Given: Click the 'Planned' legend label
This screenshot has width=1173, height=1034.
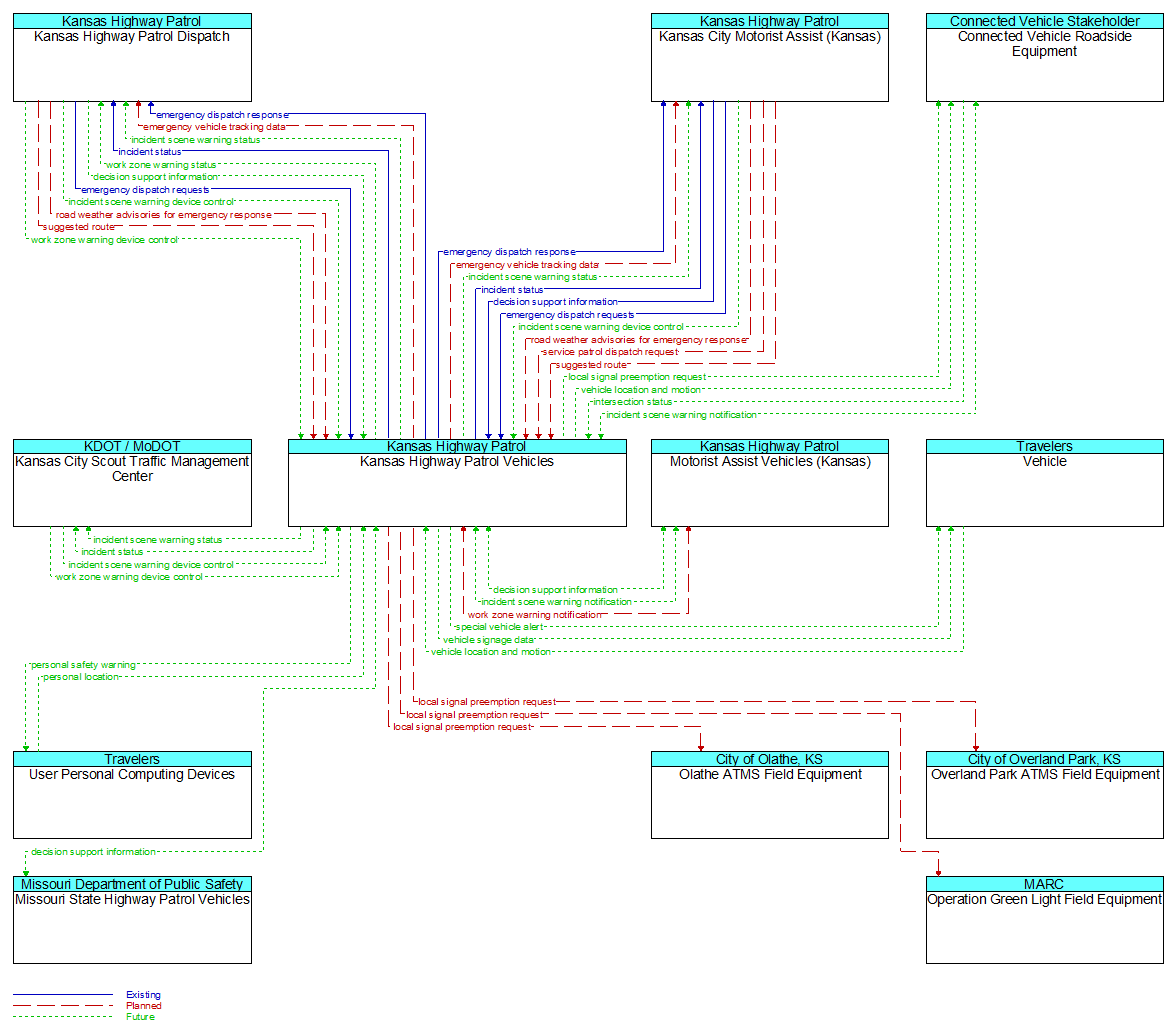Looking at the screenshot, I should pyautogui.click(x=144, y=1006).
